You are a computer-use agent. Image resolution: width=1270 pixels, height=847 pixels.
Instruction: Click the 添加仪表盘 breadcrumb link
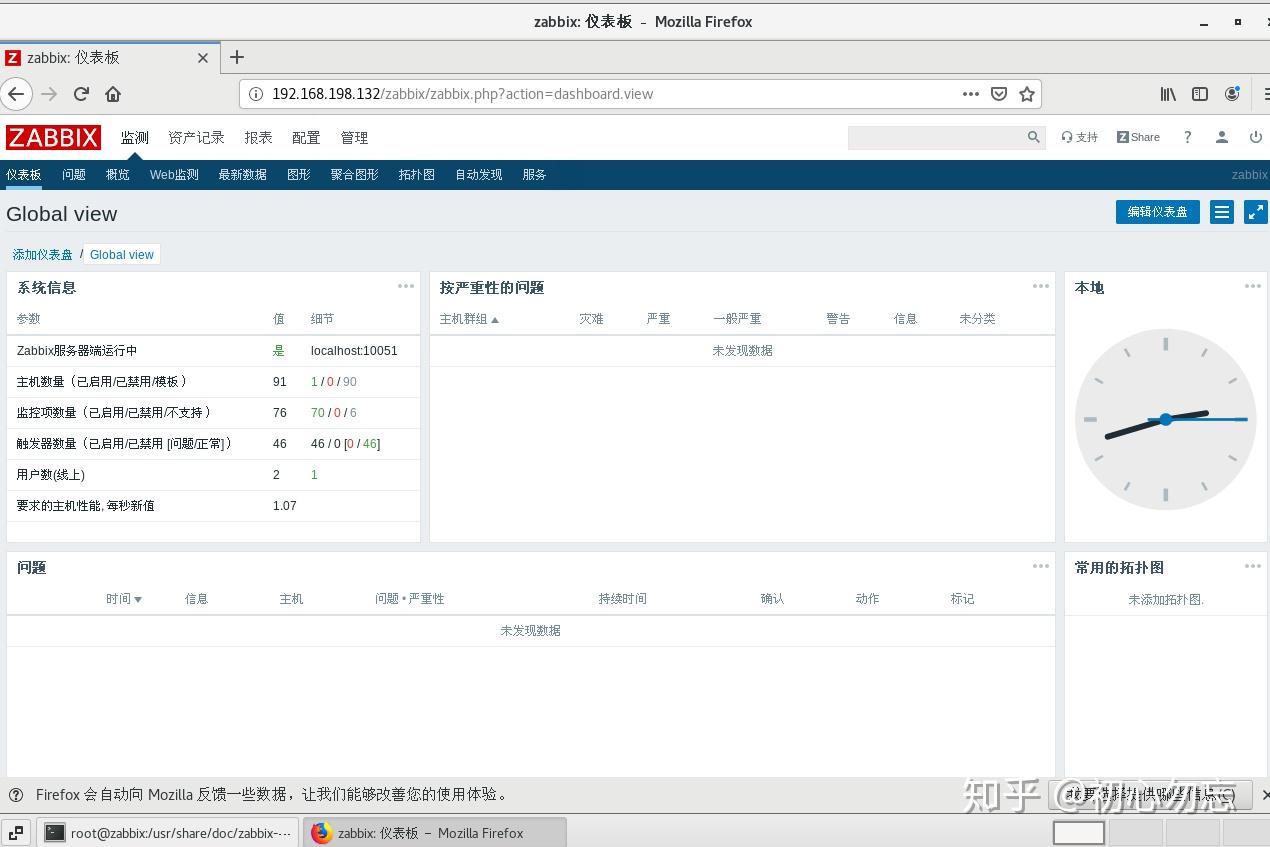click(43, 255)
